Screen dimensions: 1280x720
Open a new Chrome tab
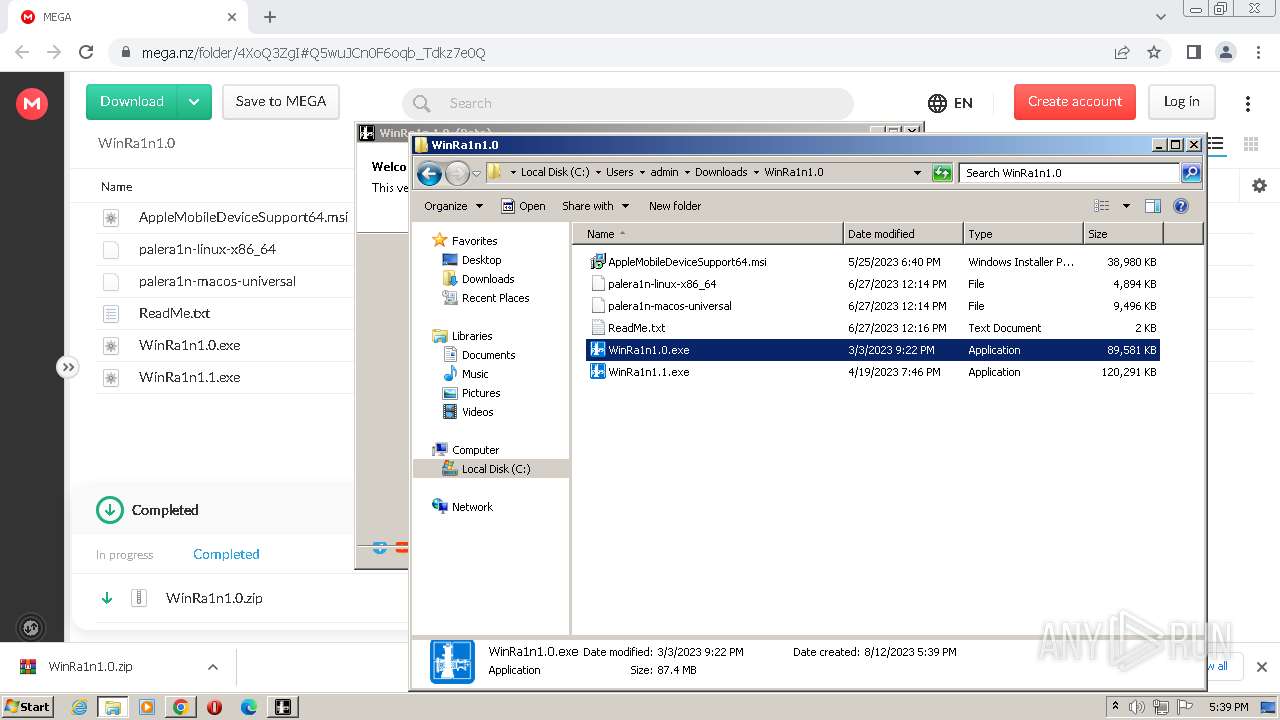[x=270, y=17]
